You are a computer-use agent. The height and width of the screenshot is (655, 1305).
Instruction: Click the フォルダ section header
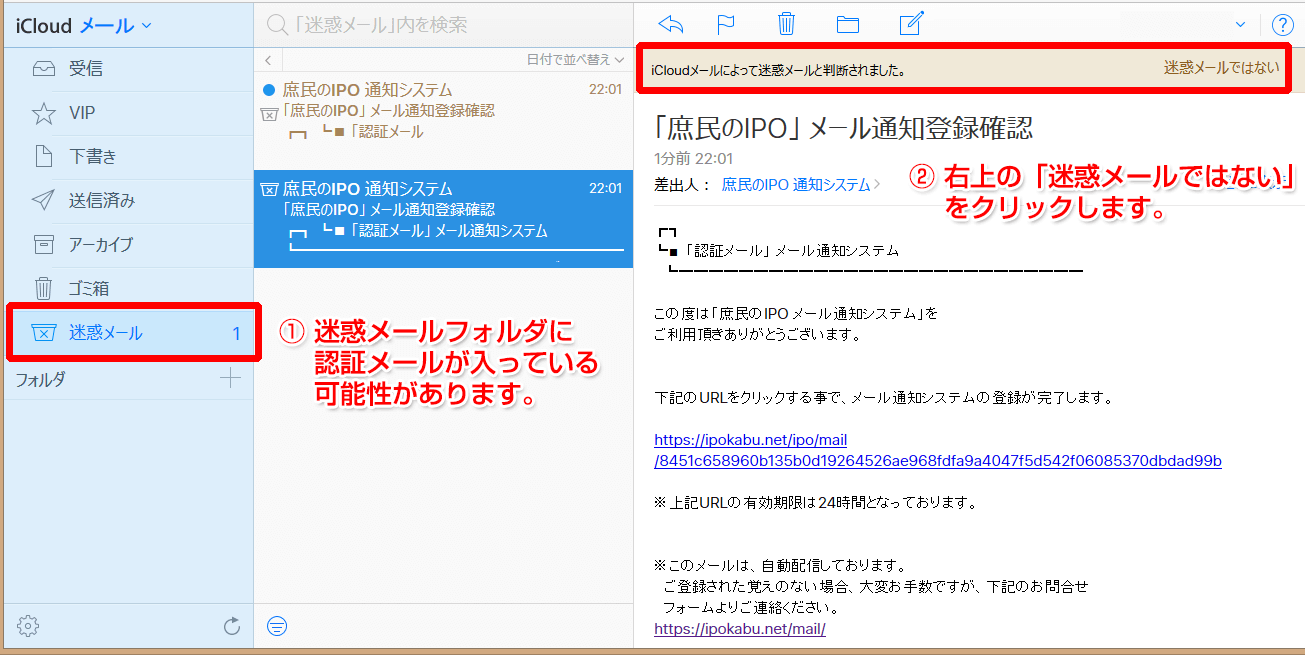point(41,379)
